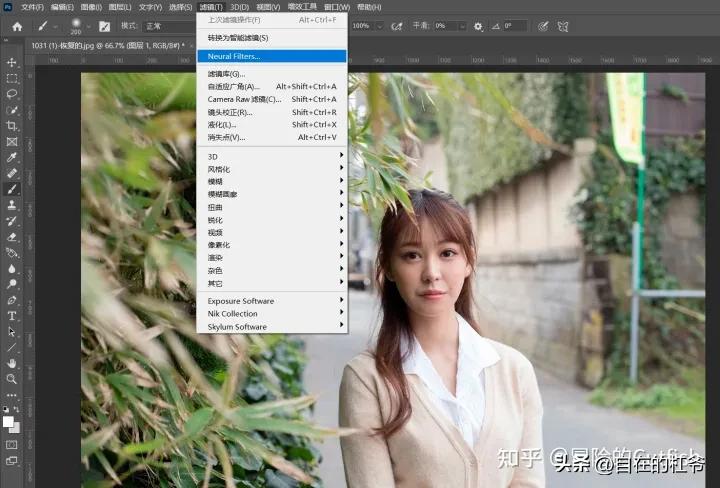The height and width of the screenshot is (488, 720).
Task: Select the Eyedropper tool
Action: tap(12, 157)
